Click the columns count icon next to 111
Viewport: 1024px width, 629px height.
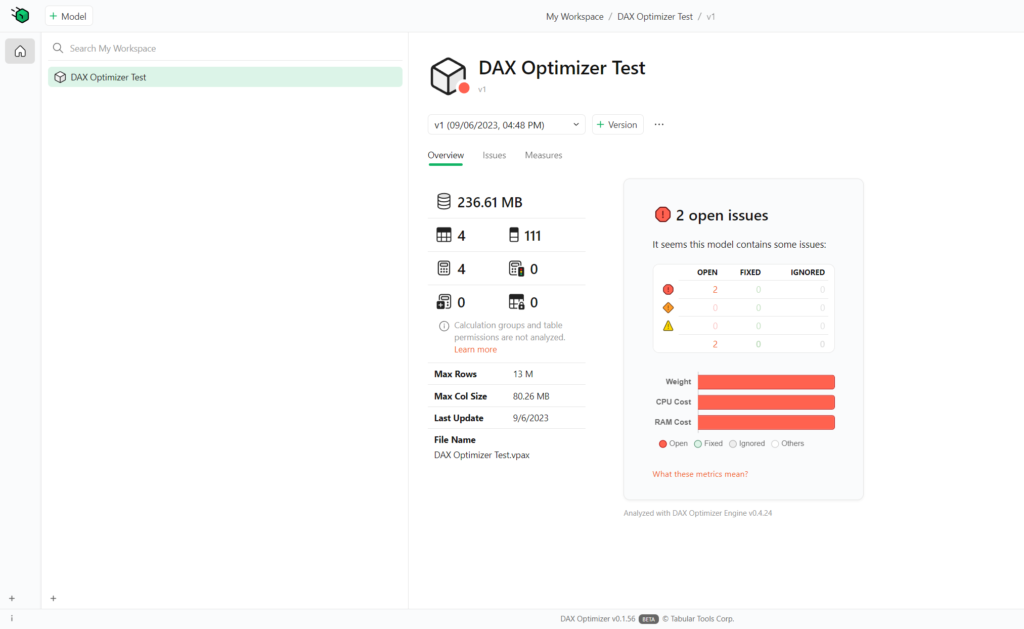(514, 235)
